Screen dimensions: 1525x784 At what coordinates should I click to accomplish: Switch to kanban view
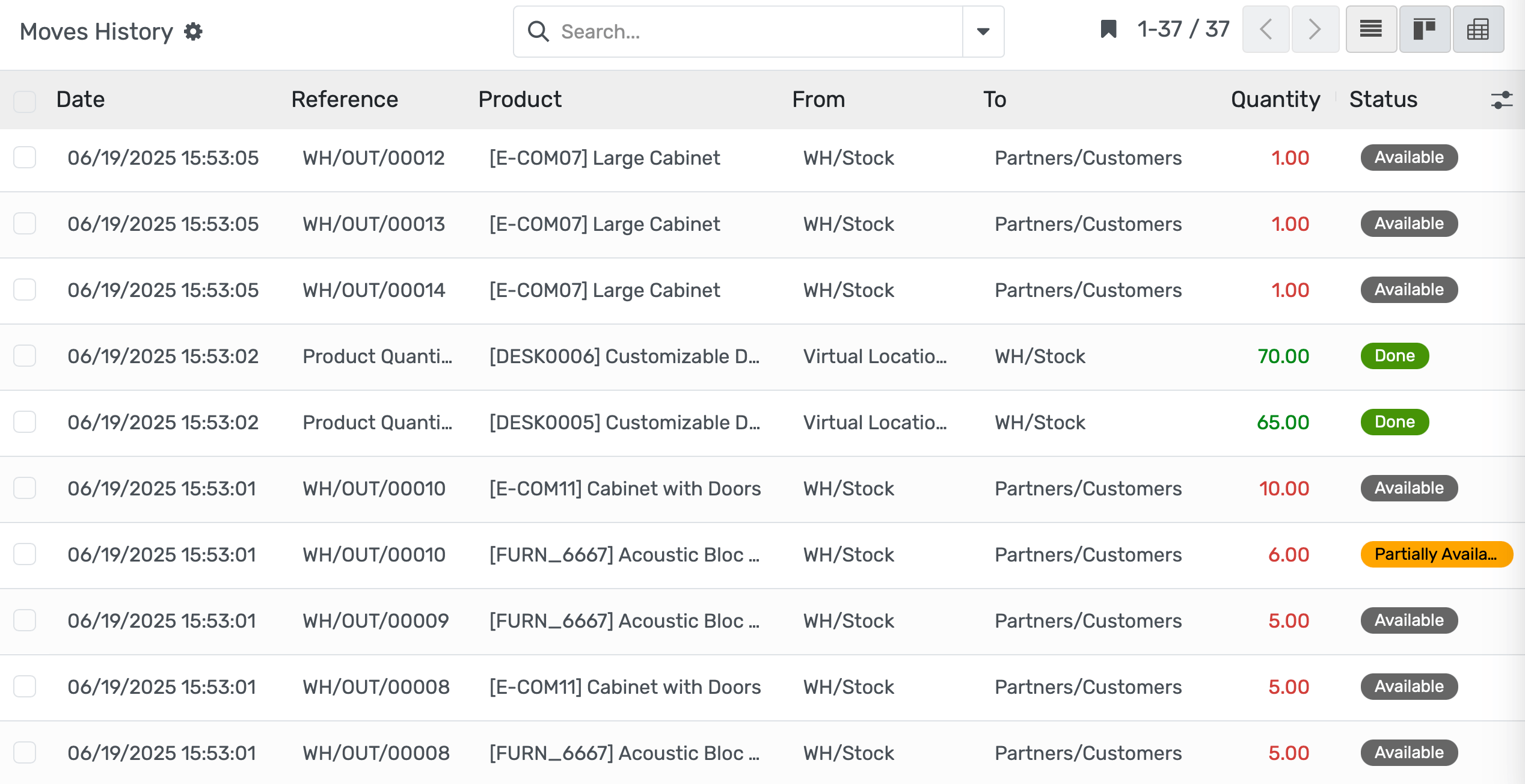(1425, 28)
